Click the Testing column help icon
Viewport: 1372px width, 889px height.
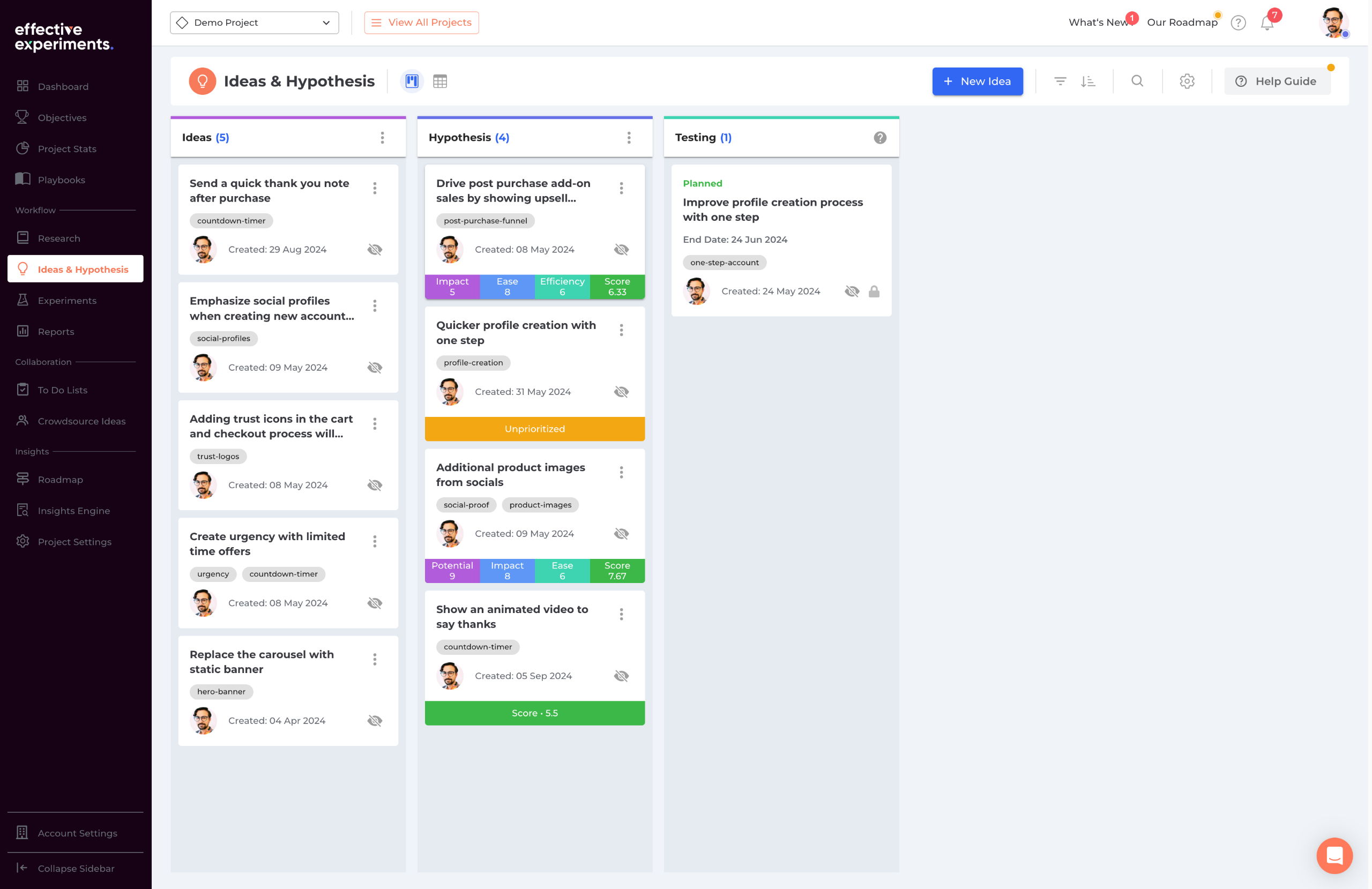pyautogui.click(x=879, y=138)
